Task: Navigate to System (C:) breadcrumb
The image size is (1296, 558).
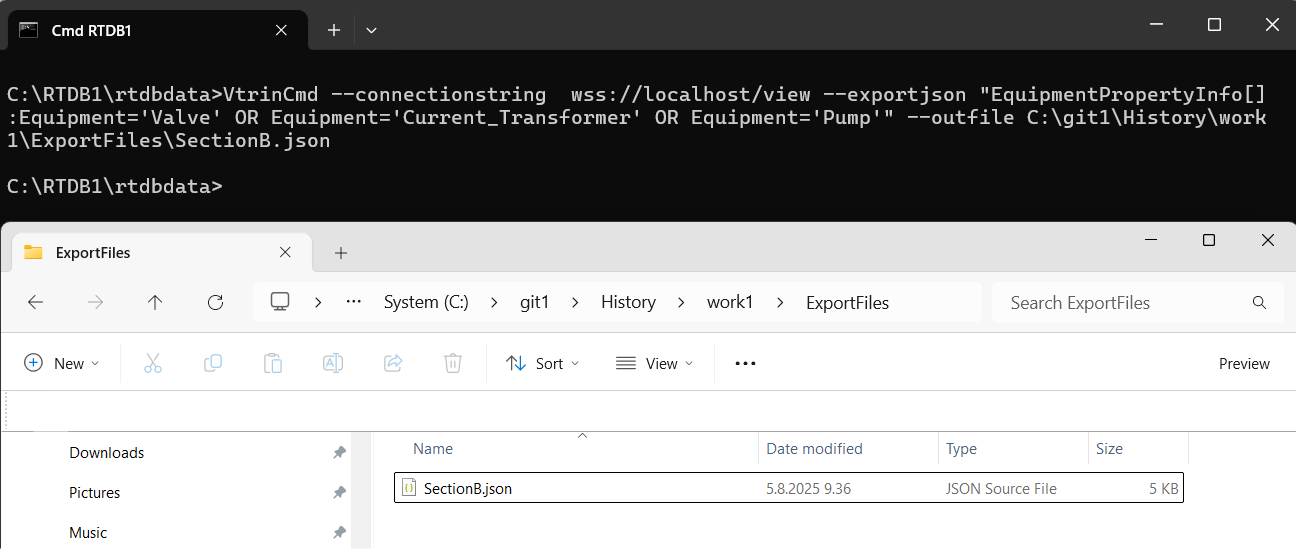Action: click(426, 302)
